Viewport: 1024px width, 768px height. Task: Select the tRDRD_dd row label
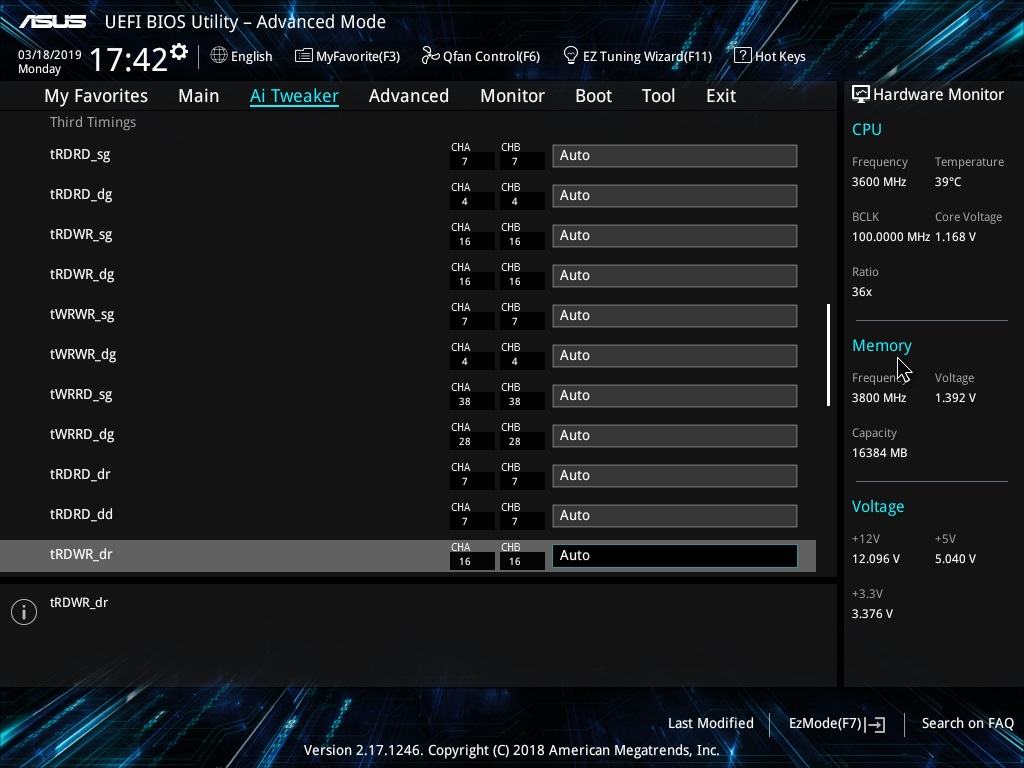(81, 514)
